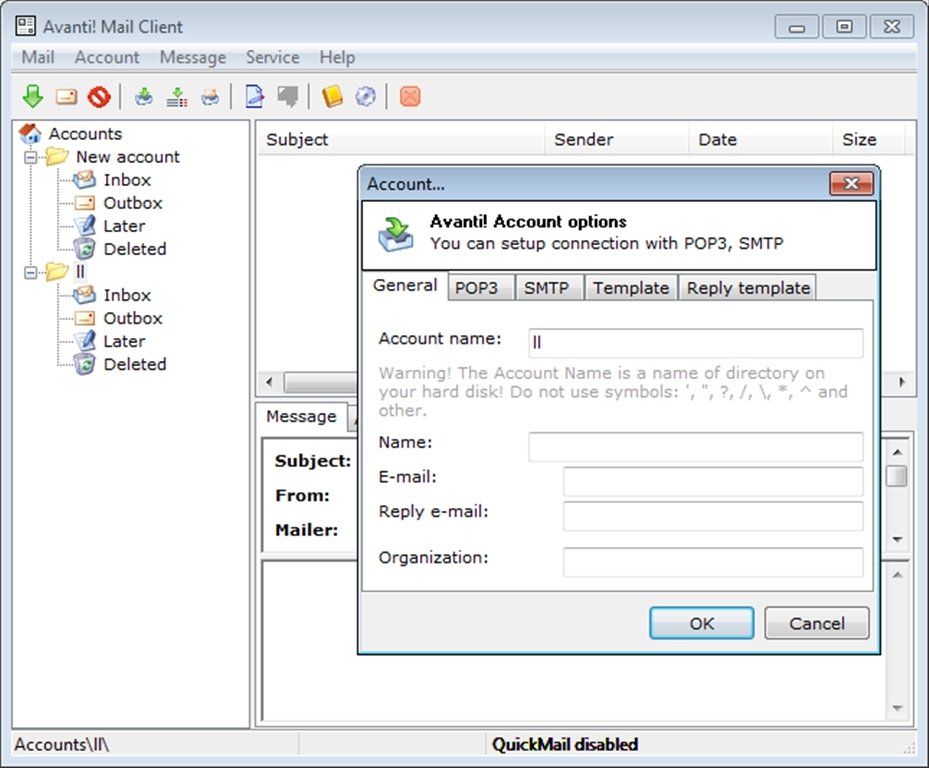The height and width of the screenshot is (768, 929).
Task: Sort messages by Subject column header
Action: [401, 139]
